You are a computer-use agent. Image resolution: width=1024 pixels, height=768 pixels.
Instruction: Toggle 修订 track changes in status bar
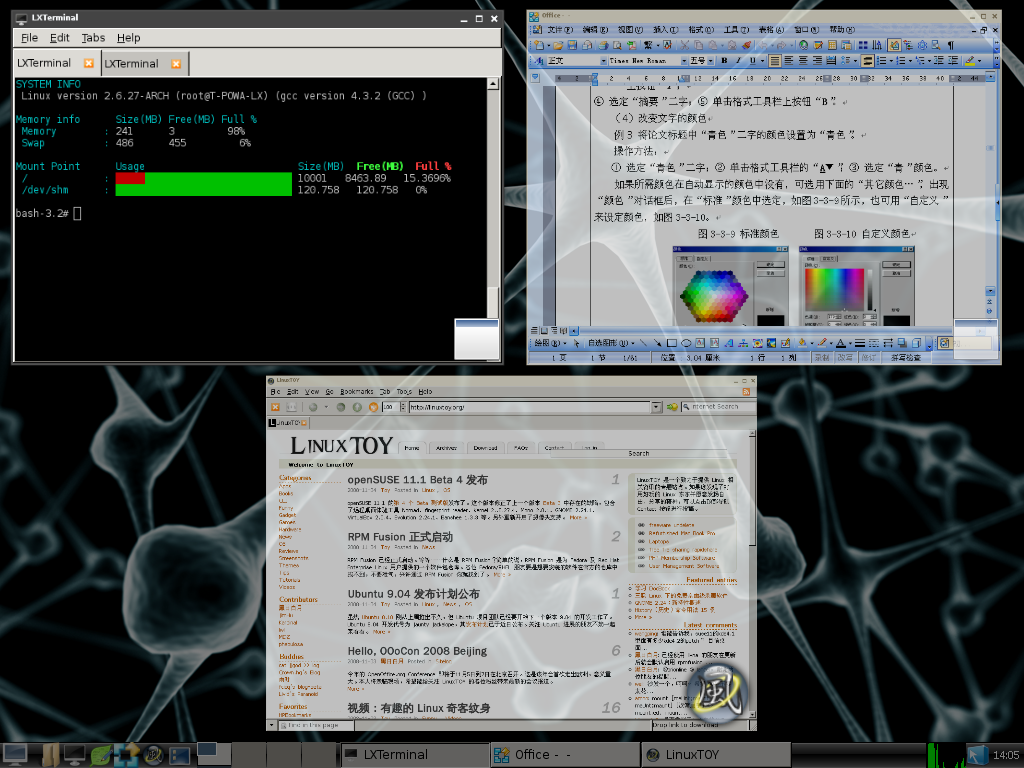(869, 358)
